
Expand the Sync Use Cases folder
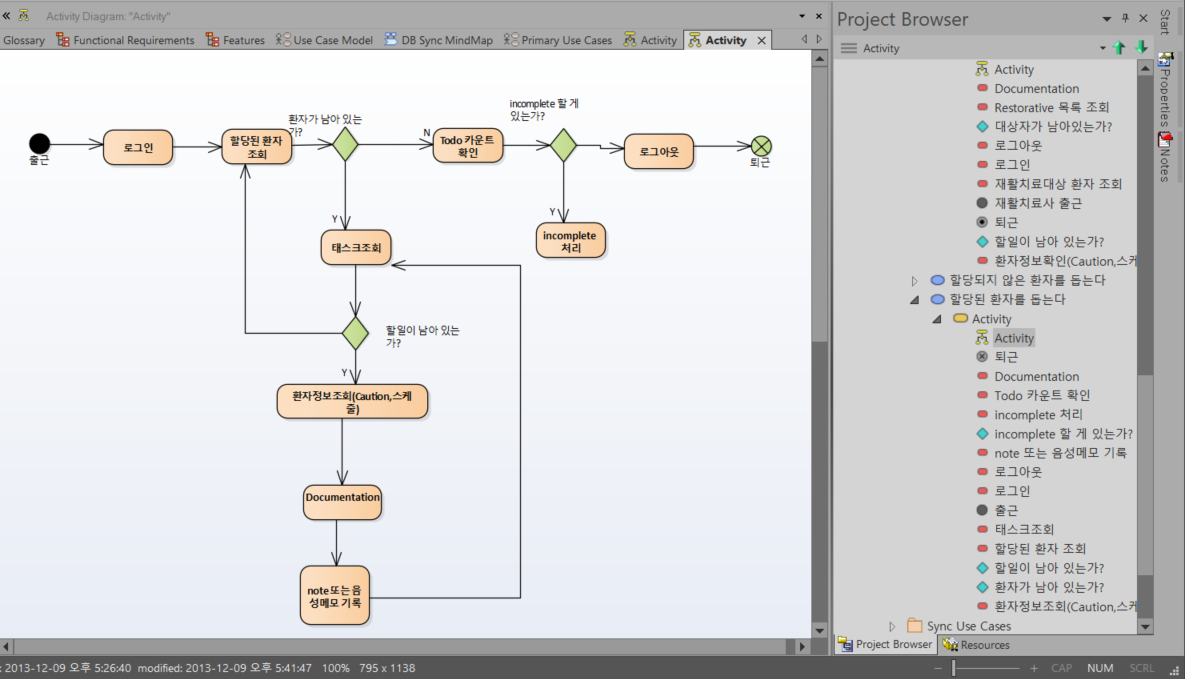[892, 626]
